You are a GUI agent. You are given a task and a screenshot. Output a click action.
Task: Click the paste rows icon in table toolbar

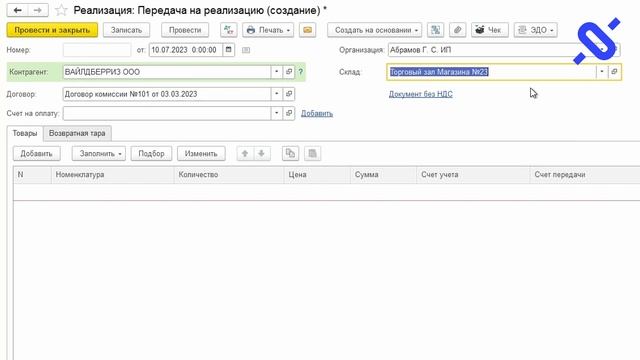[x=312, y=154]
